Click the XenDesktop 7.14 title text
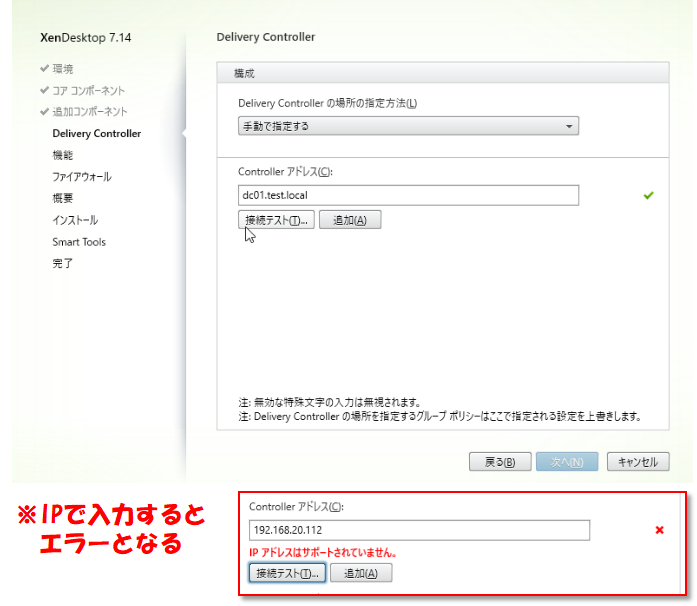Screen dimensions: 697x606 click(85, 38)
